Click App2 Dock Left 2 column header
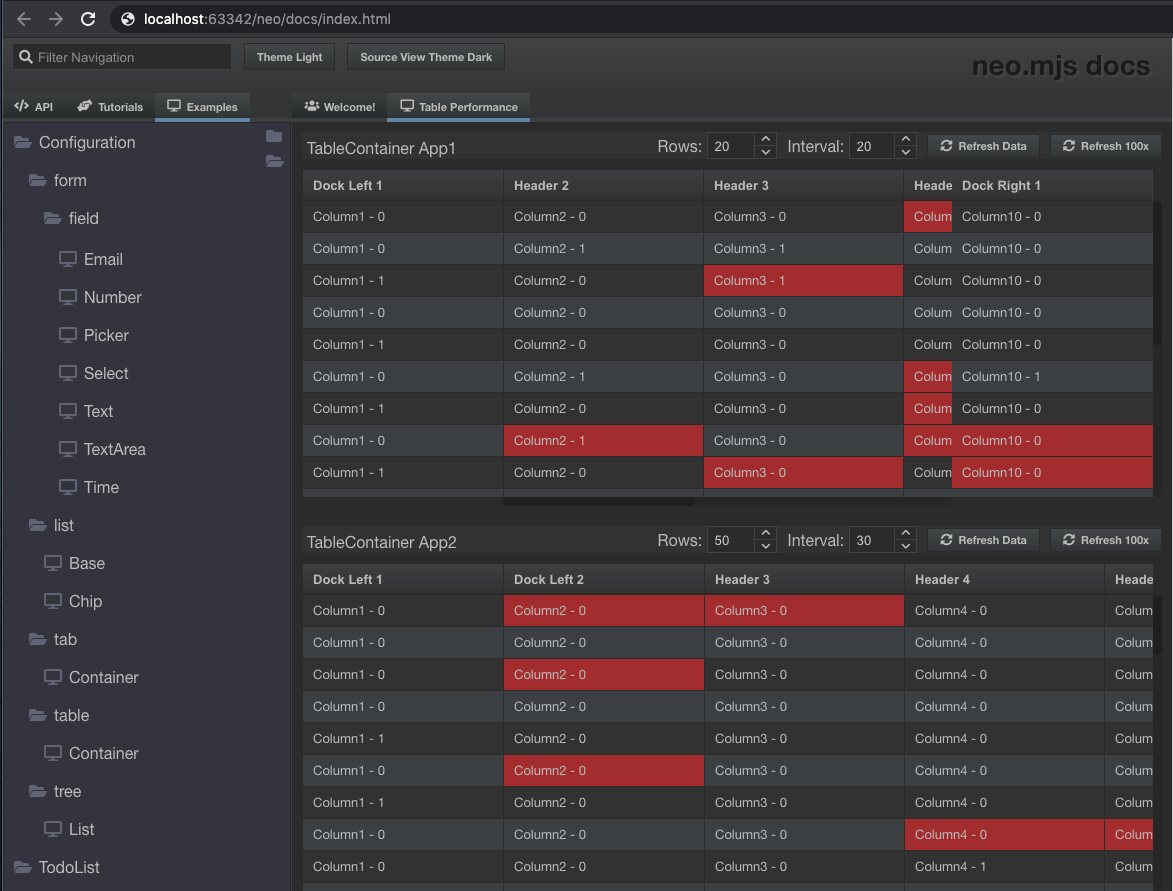 pyautogui.click(x=604, y=579)
